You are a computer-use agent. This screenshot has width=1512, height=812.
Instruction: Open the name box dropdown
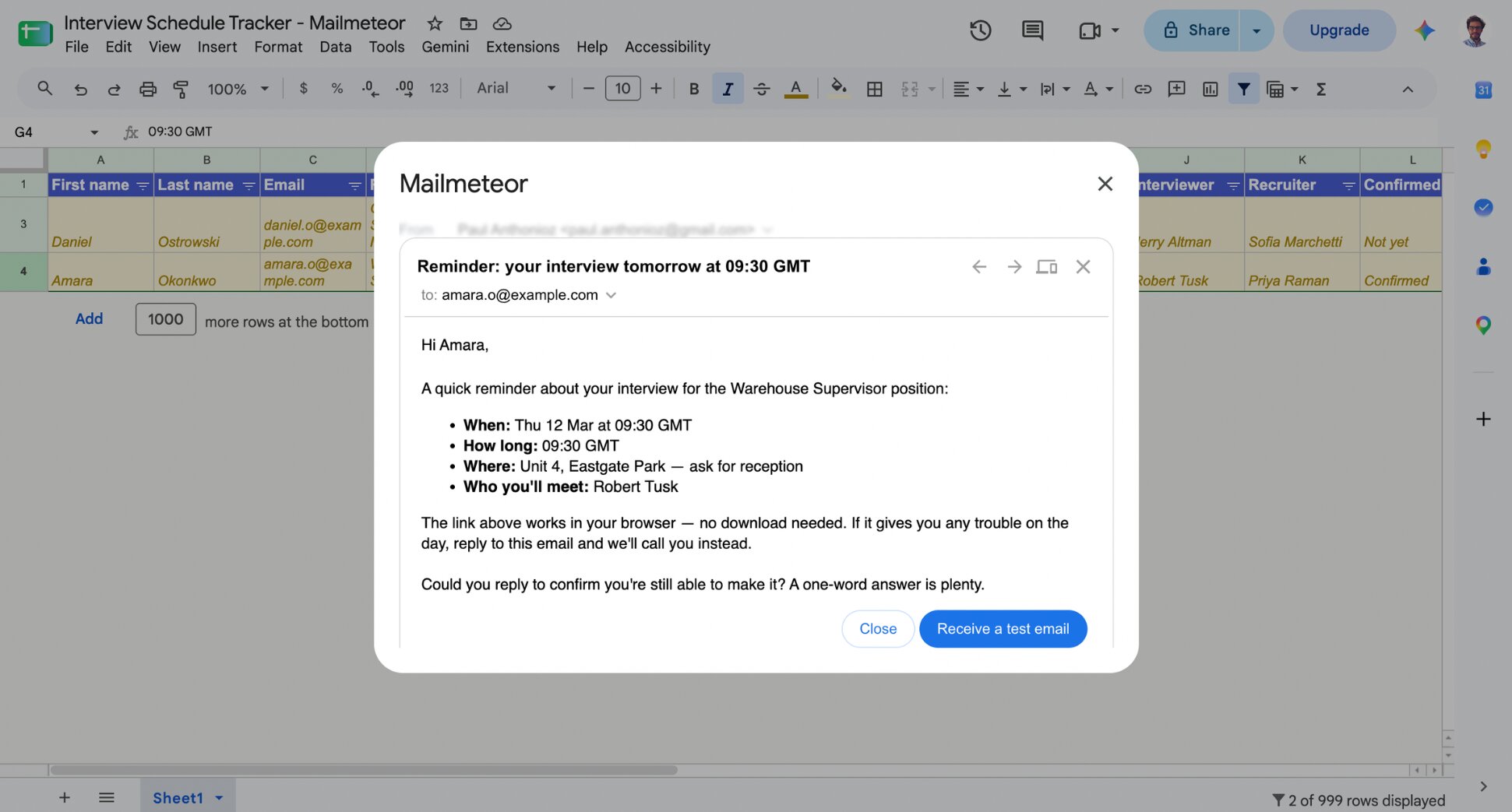pos(94,132)
